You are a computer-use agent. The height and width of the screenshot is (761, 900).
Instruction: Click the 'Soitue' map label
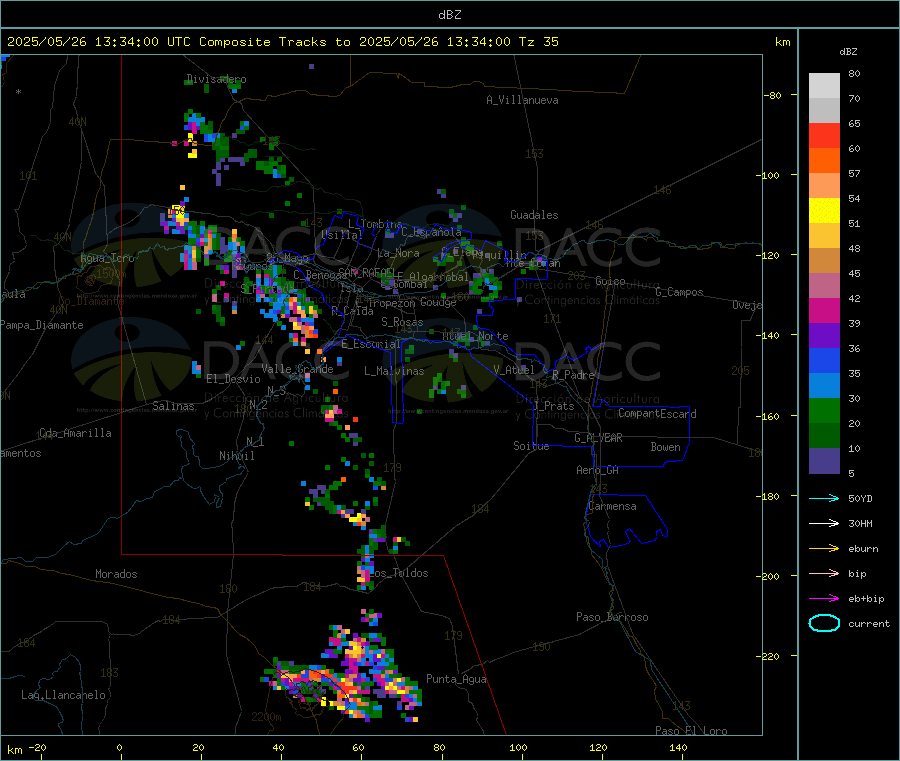pyautogui.click(x=531, y=446)
